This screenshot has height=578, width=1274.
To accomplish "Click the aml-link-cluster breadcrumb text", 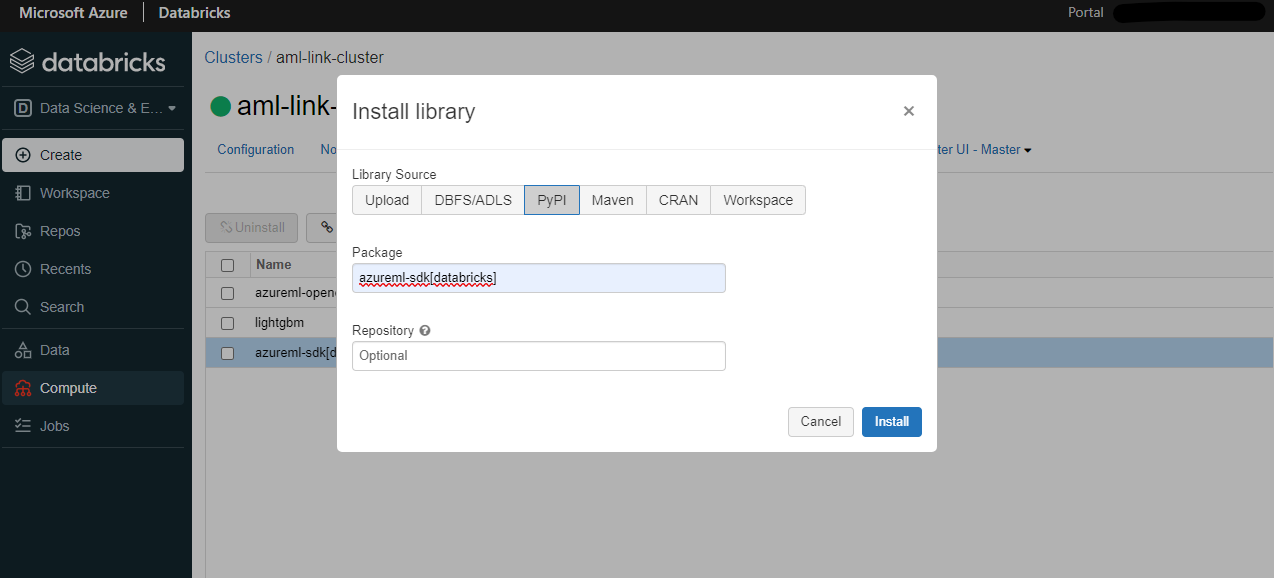I will [x=330, y=58].
